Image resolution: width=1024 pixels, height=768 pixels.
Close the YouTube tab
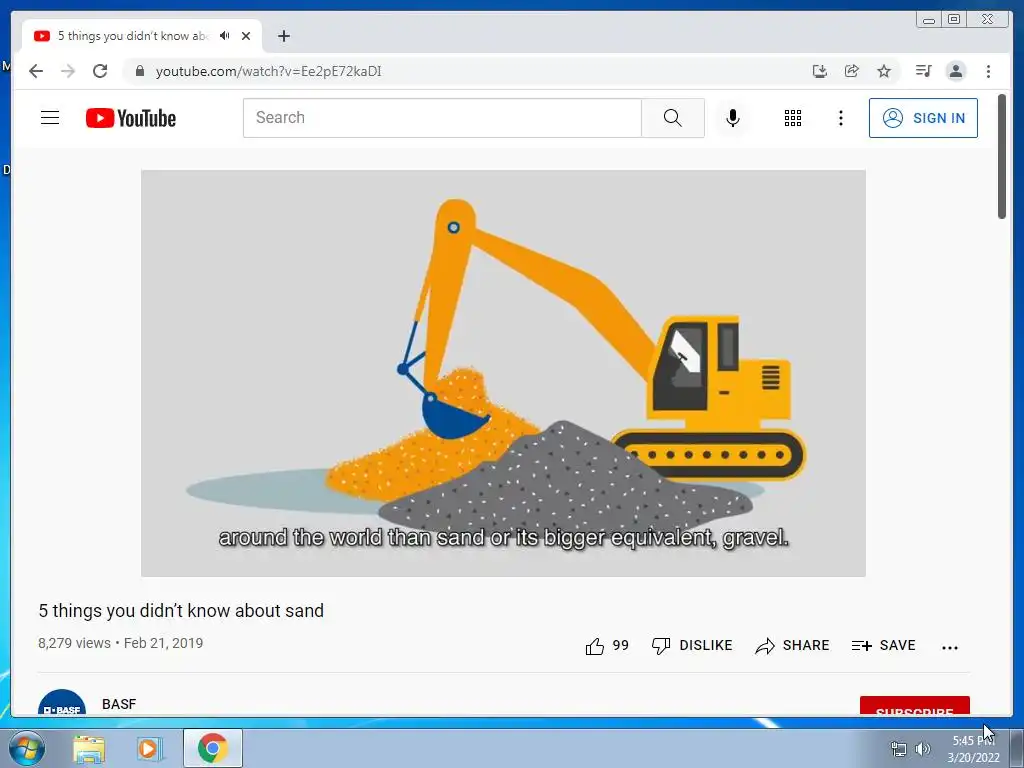click(x=246, y=36)
